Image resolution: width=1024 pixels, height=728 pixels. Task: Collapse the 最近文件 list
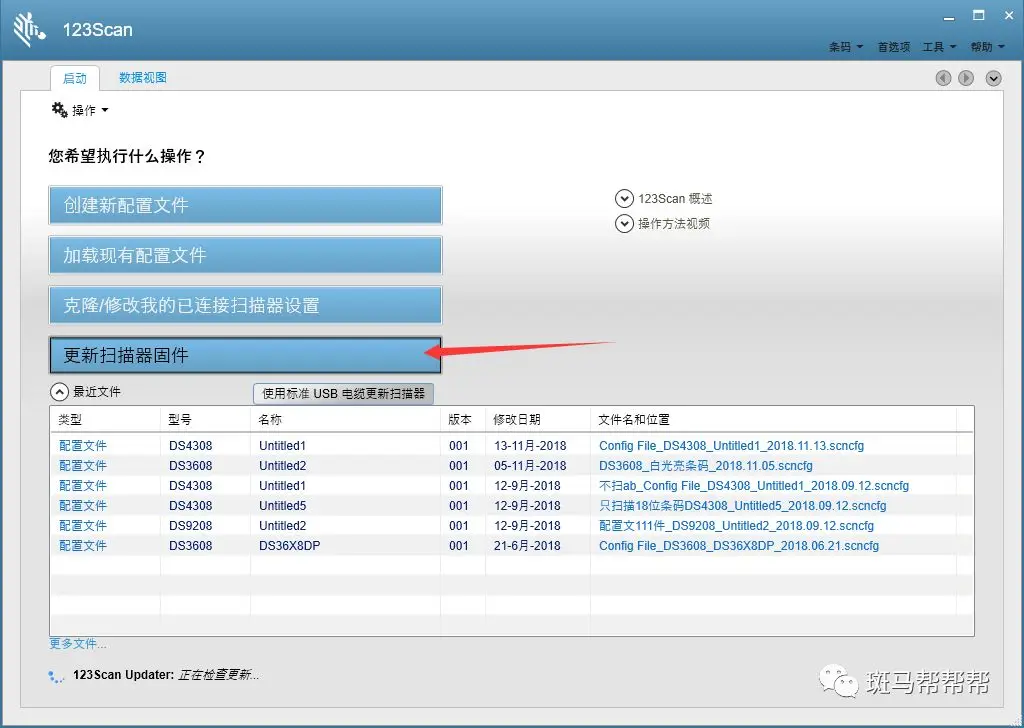[59, 392]
